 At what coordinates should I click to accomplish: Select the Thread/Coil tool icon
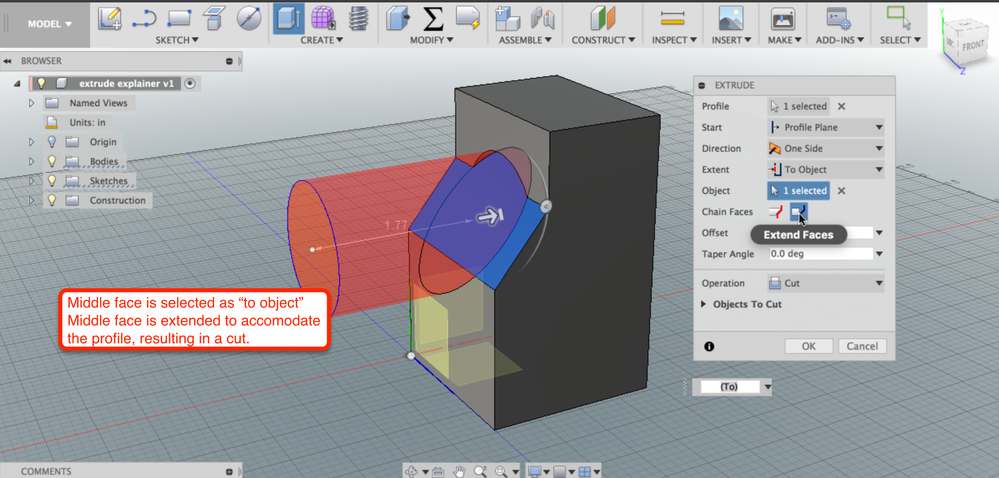click(x=360, y=18)
